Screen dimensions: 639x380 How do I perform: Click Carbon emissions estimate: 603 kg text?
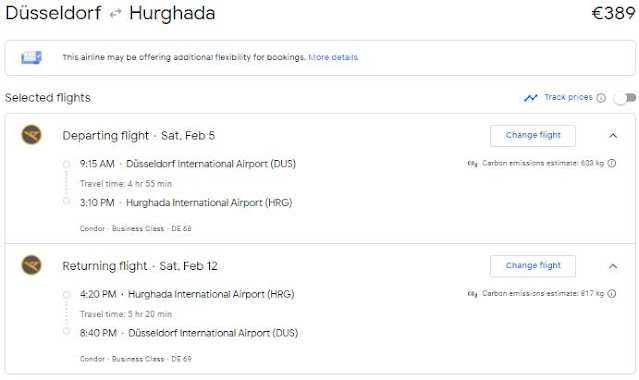pos(543,163)
